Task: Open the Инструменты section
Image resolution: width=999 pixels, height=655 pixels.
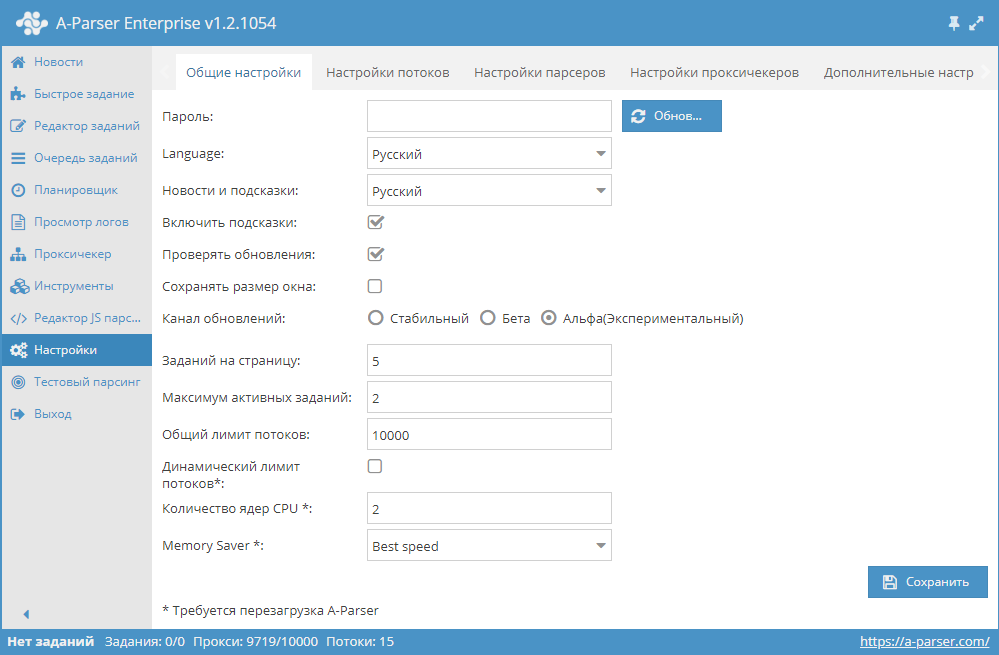Action: point(76,286)
